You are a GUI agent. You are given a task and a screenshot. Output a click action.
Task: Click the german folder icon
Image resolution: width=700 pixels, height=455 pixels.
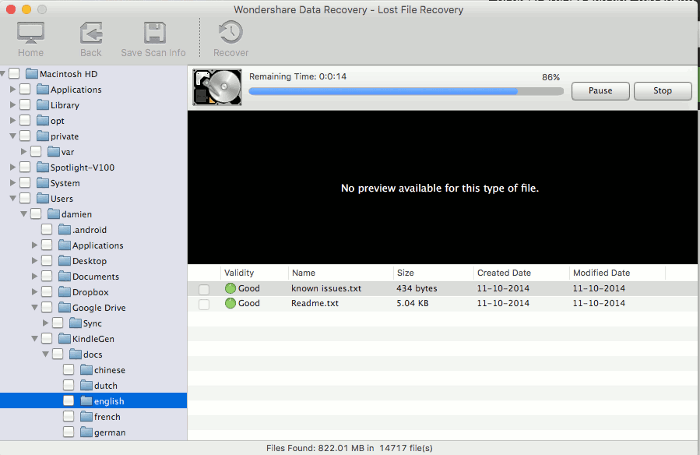coord(86,432)
